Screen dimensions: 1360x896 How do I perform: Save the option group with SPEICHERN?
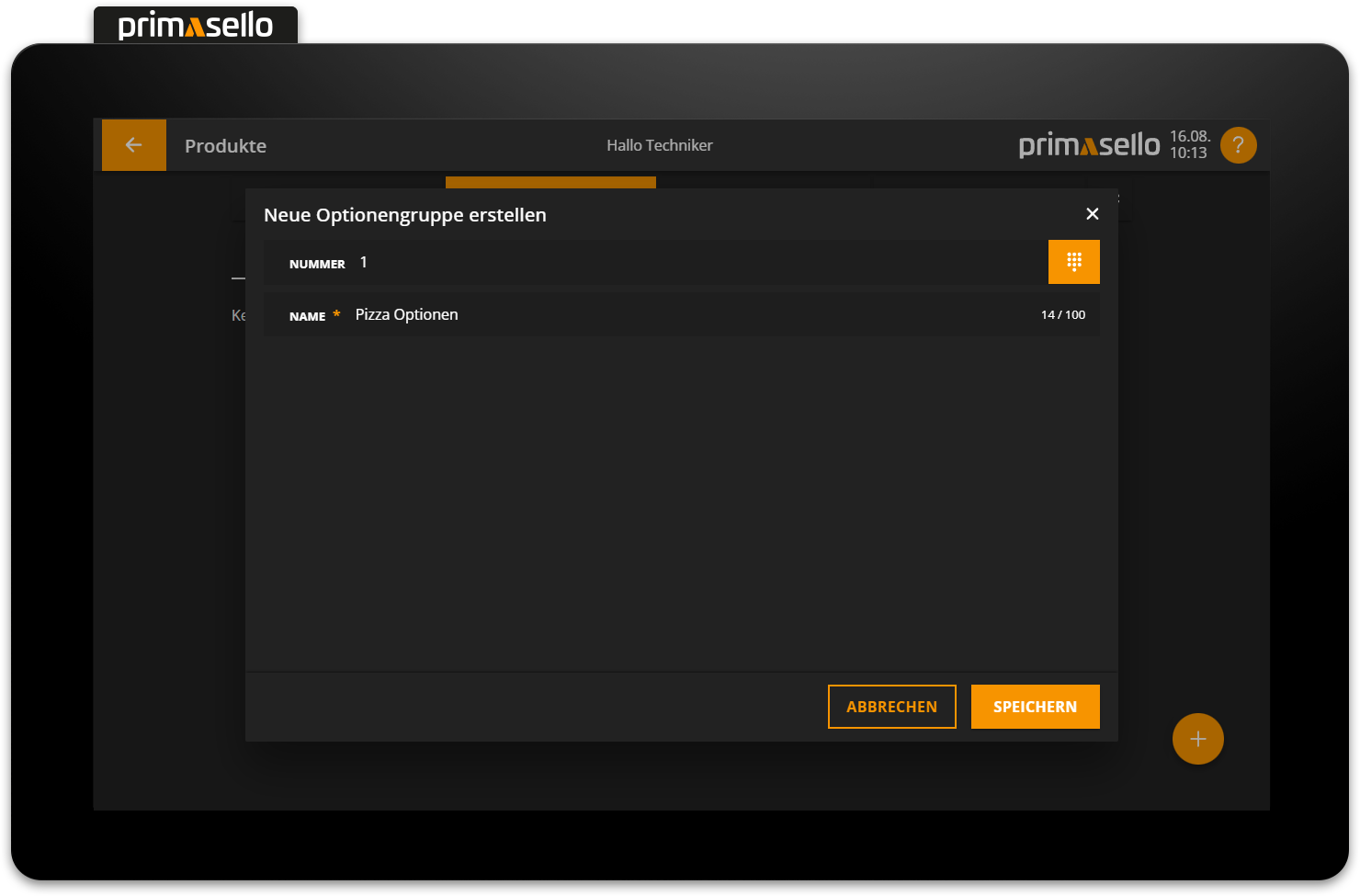click(1035, 707)
